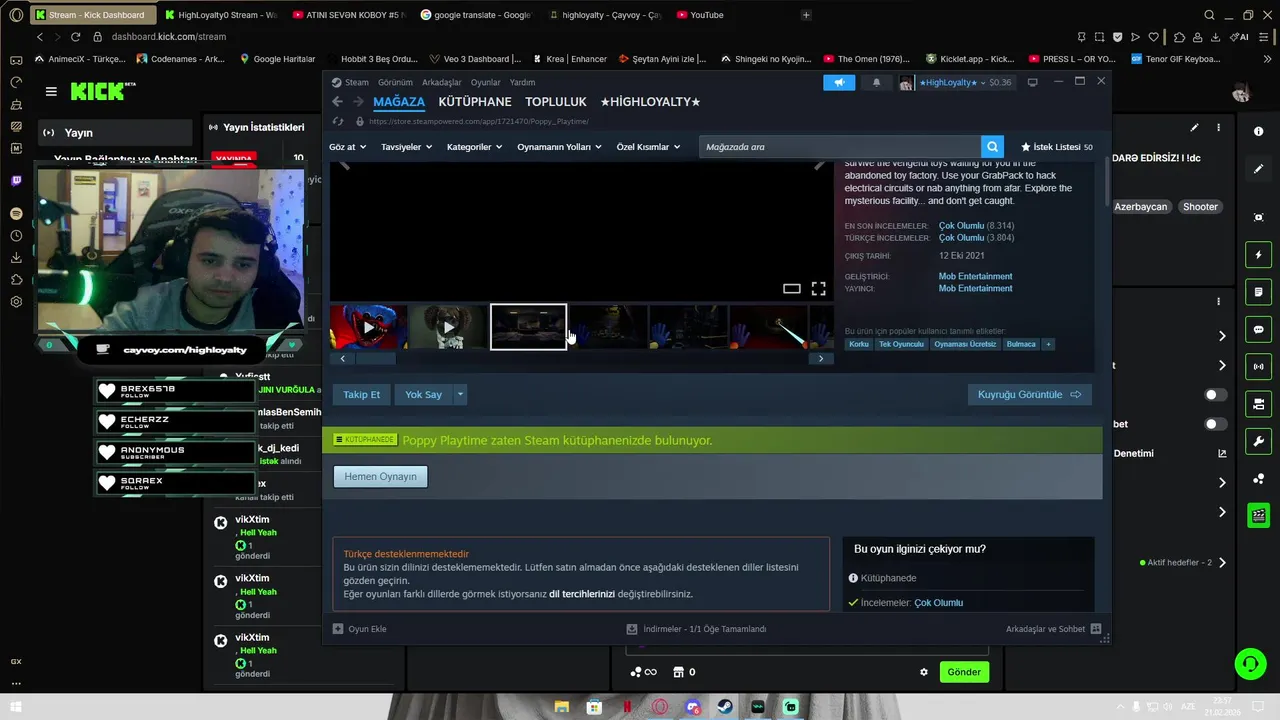The image size is (1280, 720).
Task: Expand Özel Kısımlar dropdown
Action: (648, 147)
